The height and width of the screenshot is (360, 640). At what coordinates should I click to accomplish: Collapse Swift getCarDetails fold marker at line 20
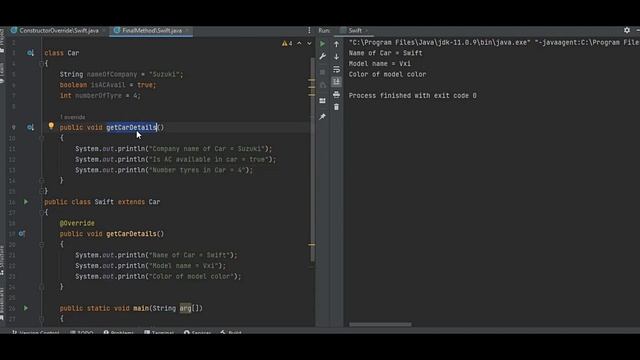click(42, 244)
